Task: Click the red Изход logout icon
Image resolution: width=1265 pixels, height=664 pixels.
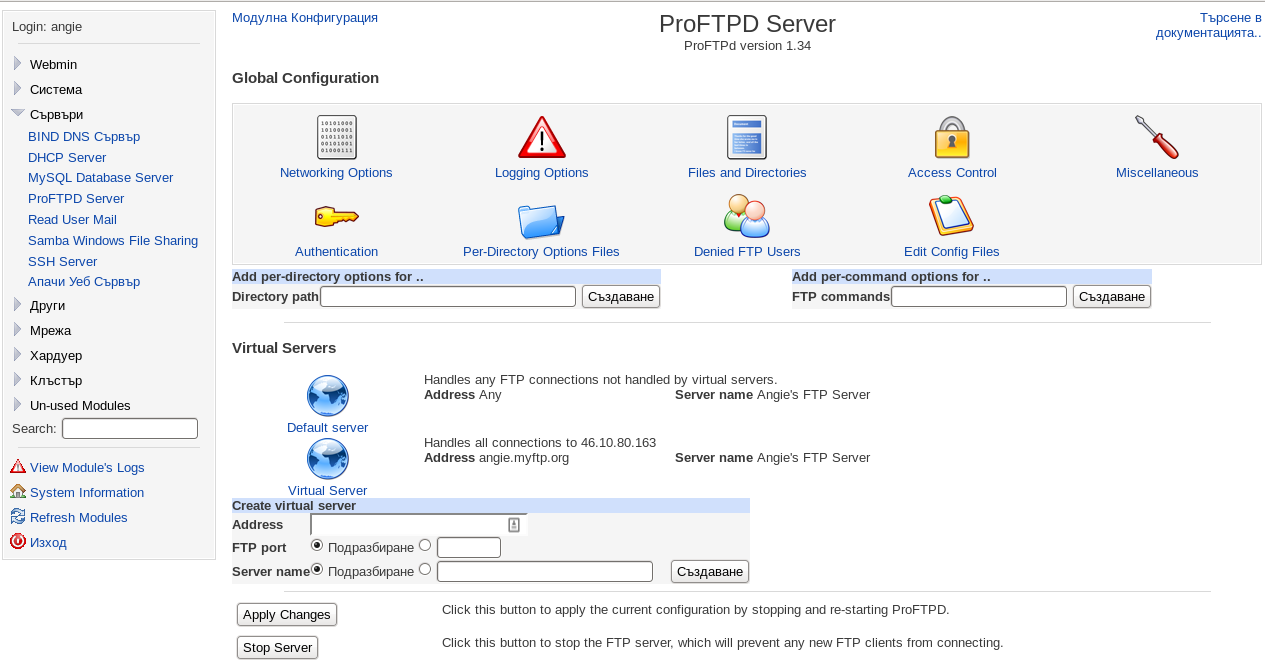Action: tap(18, 541)
